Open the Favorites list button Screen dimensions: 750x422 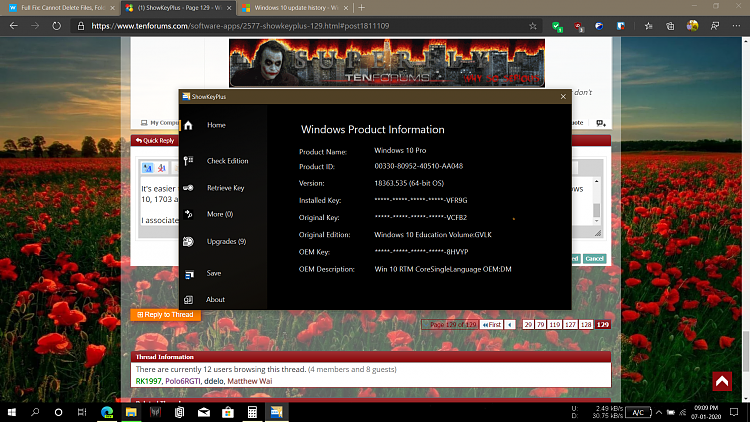click(x=649, y=26)
